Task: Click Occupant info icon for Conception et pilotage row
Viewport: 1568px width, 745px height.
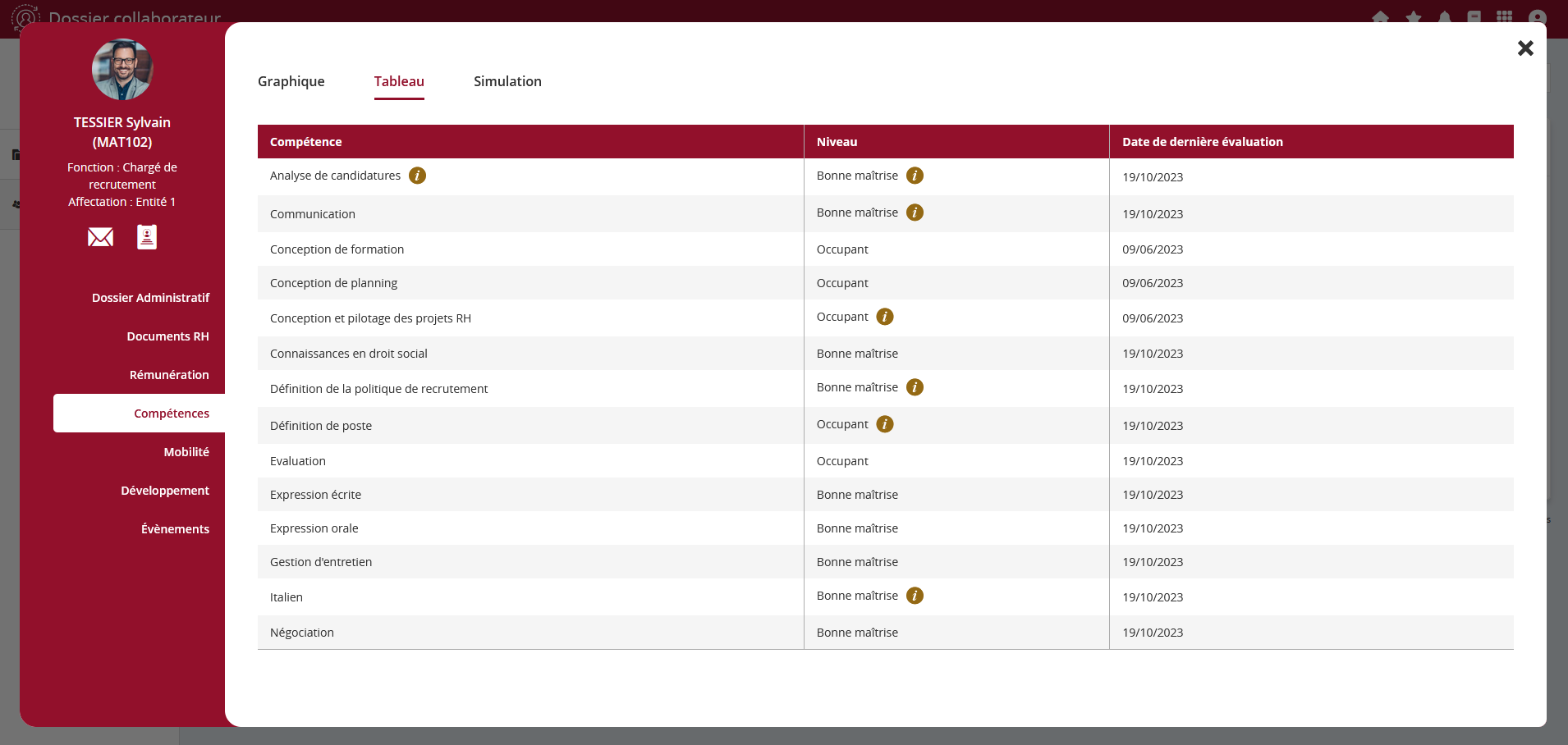Action: pos(884,317)
